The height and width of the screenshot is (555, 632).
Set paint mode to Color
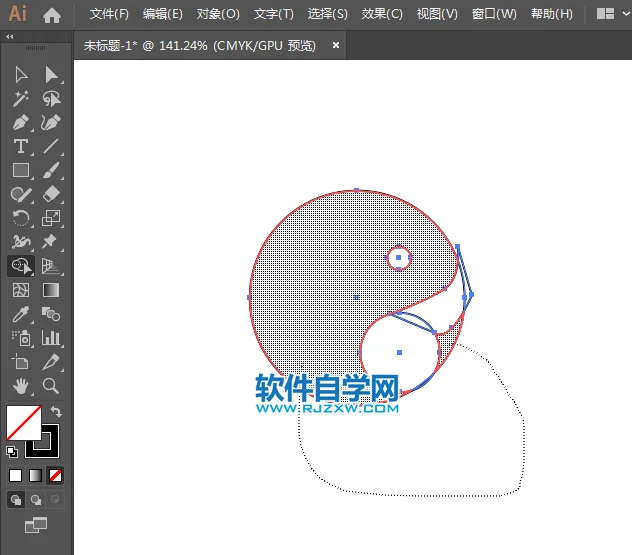(x=16, y=476)
